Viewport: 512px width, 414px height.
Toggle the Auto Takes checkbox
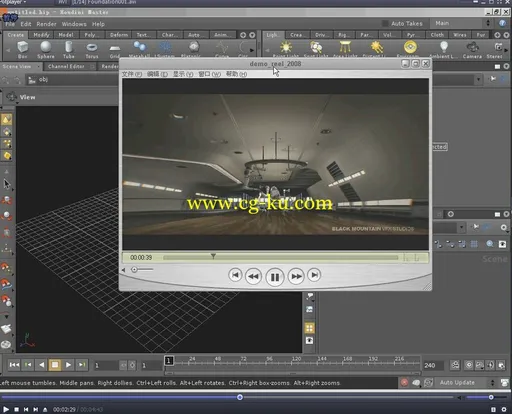pyautogui.click(x=385, y=23)
